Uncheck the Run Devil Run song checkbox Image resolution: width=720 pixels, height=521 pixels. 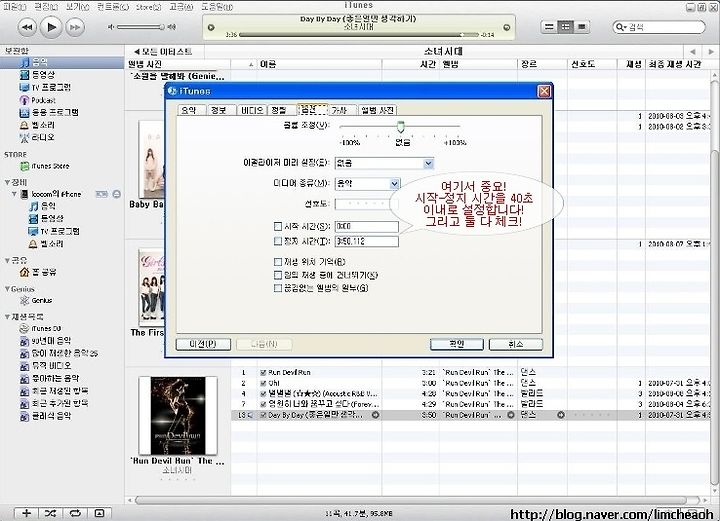coord(263,372)
